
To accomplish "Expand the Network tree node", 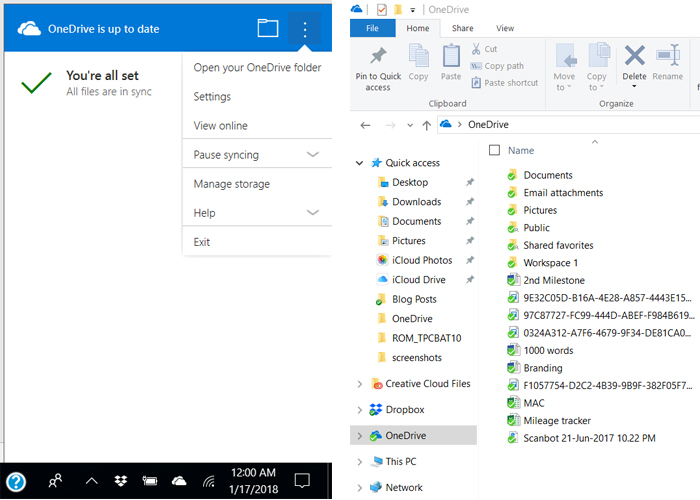I will coord(359,488).
